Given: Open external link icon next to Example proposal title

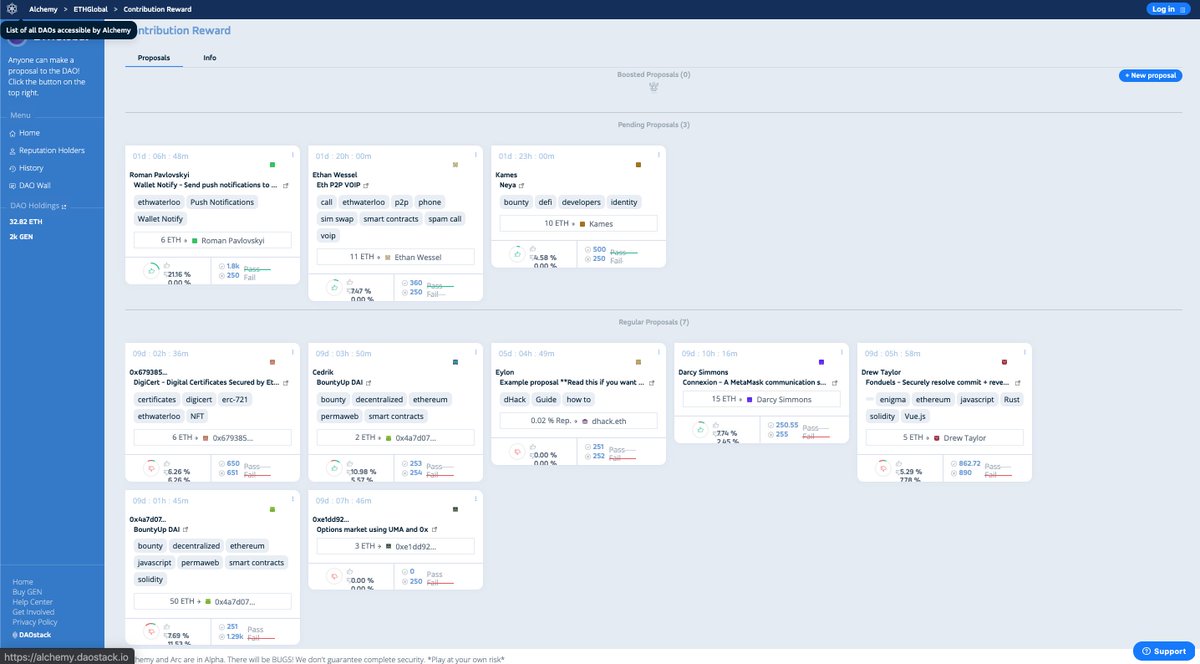Looking at the screenshot, I should tap(654, 383).
